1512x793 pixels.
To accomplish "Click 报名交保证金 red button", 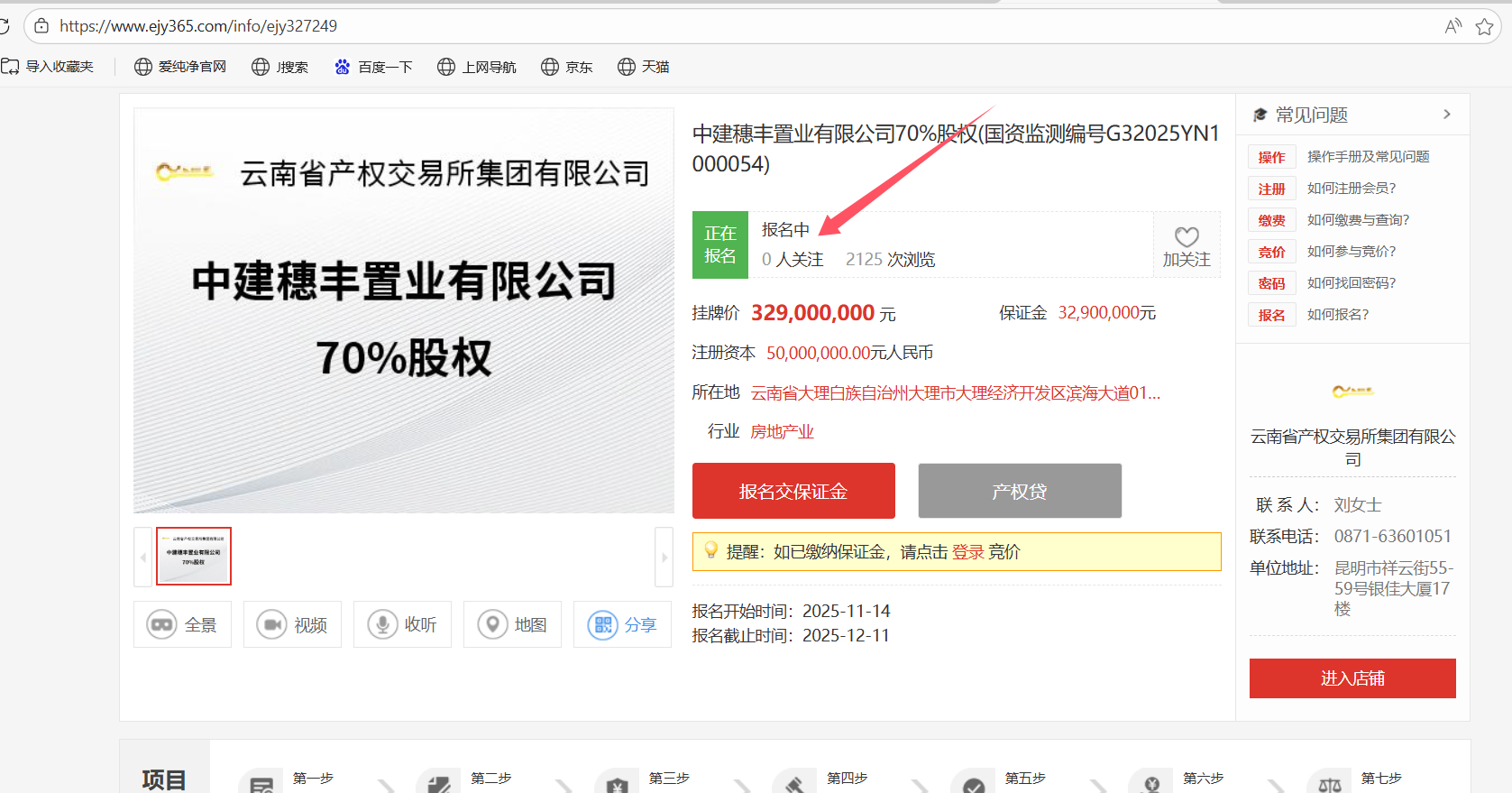I will tap(793, 491).
